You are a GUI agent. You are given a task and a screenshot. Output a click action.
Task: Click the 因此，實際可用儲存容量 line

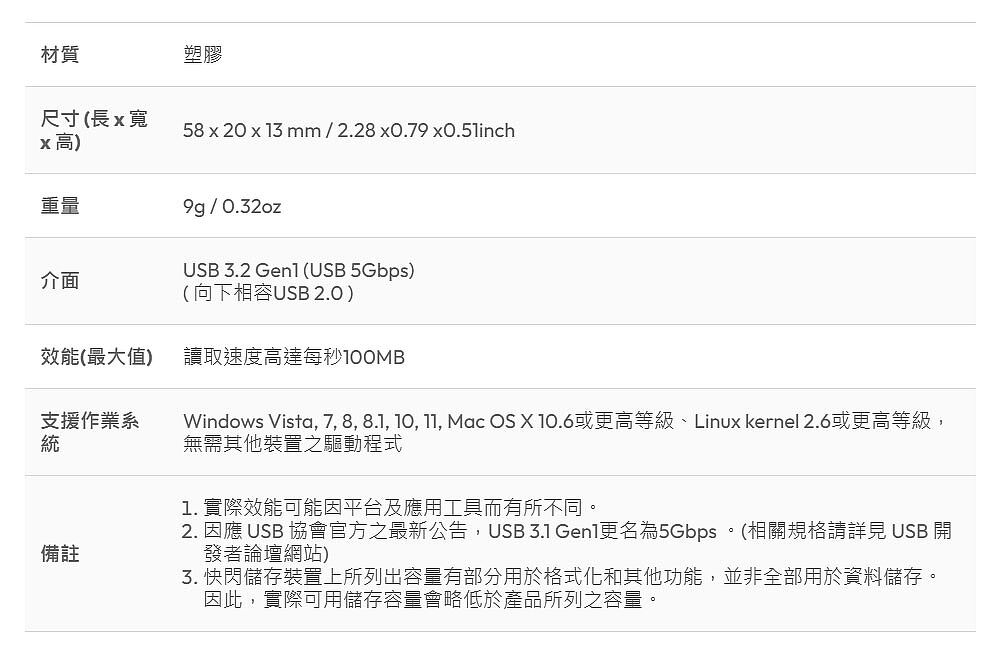click(x=430, y=600)
